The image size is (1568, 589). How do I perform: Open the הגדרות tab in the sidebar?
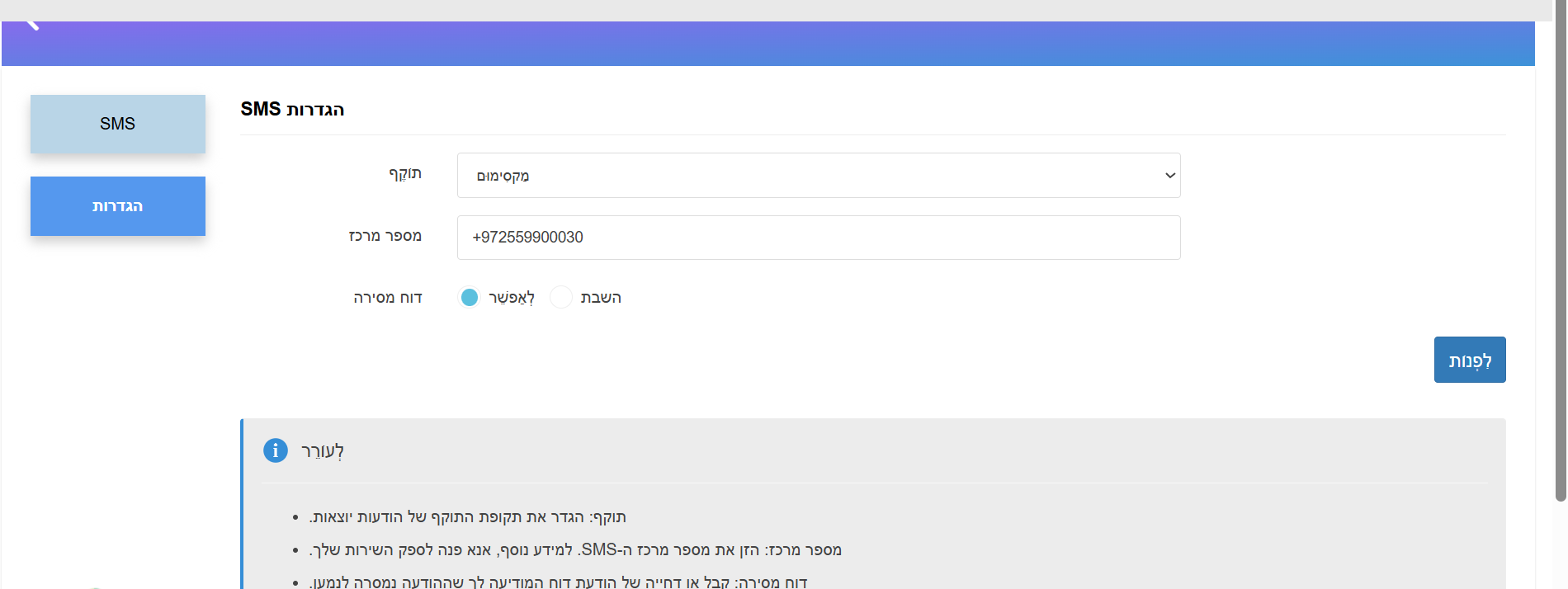(118, 206)
